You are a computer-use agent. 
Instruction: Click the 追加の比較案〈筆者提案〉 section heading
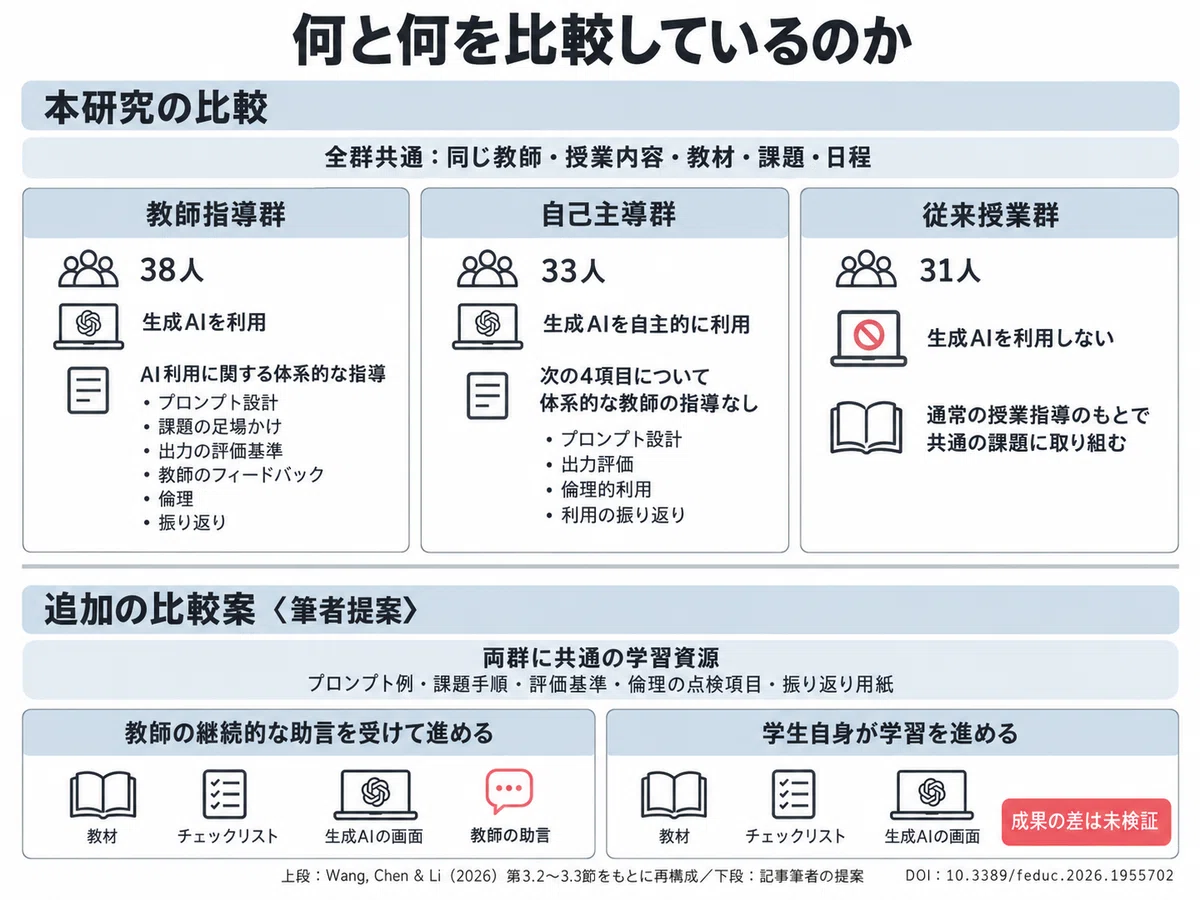230,612
